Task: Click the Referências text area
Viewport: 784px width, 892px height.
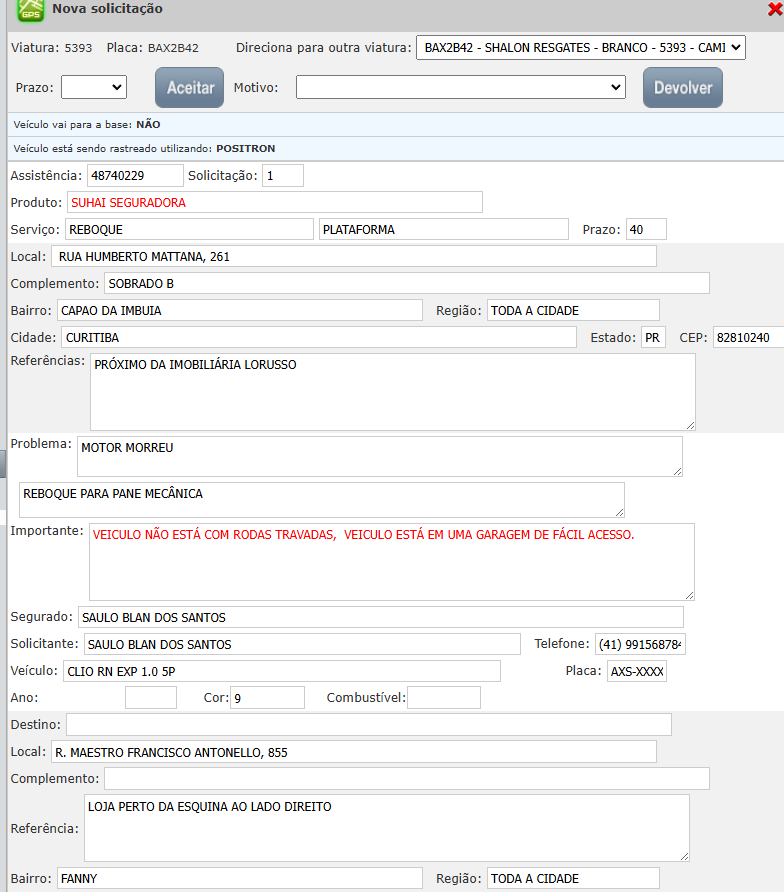Action: pos(393,392)
